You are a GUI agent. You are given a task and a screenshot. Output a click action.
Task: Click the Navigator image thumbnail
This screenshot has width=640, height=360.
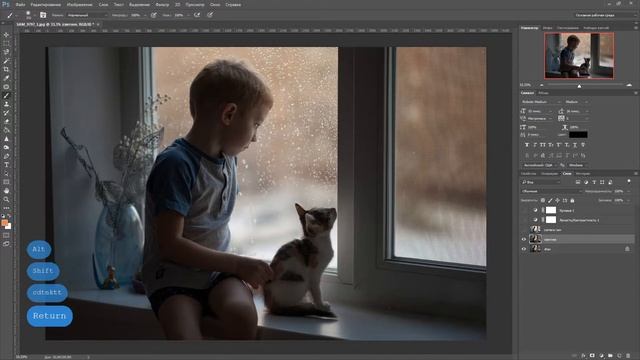tap(579, 56)
